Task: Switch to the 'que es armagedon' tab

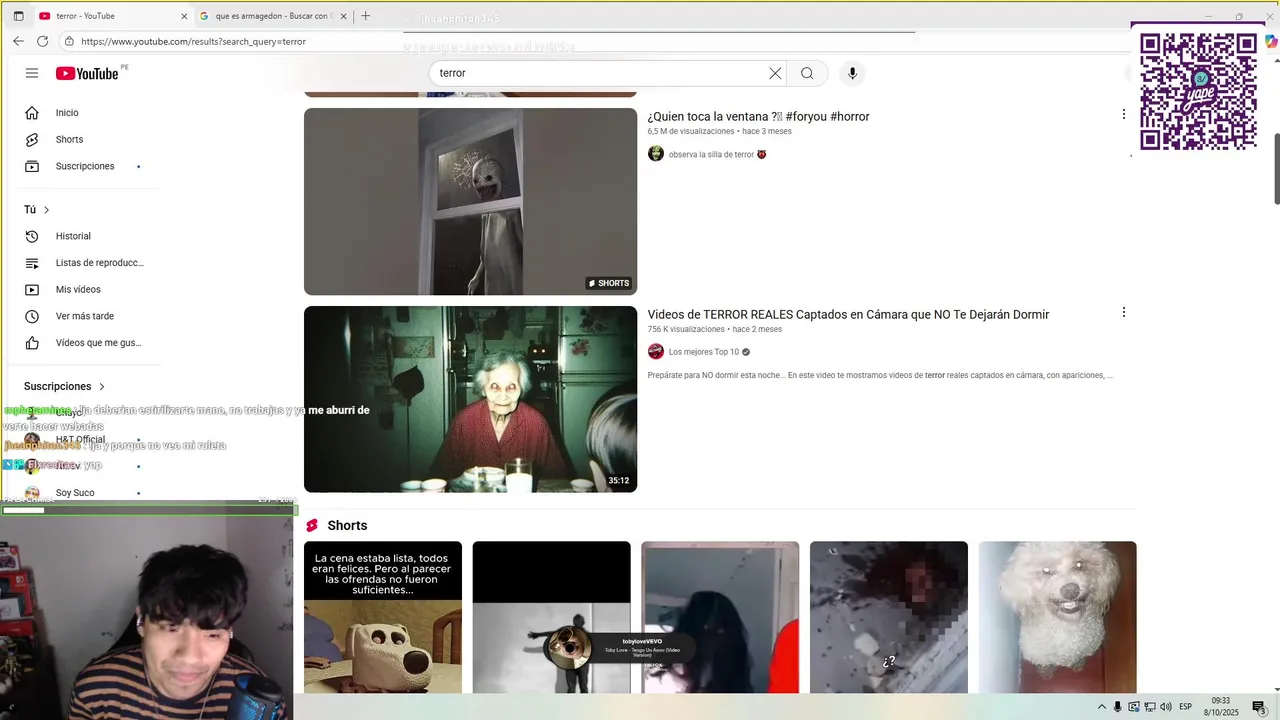Action: coord(272,16)
